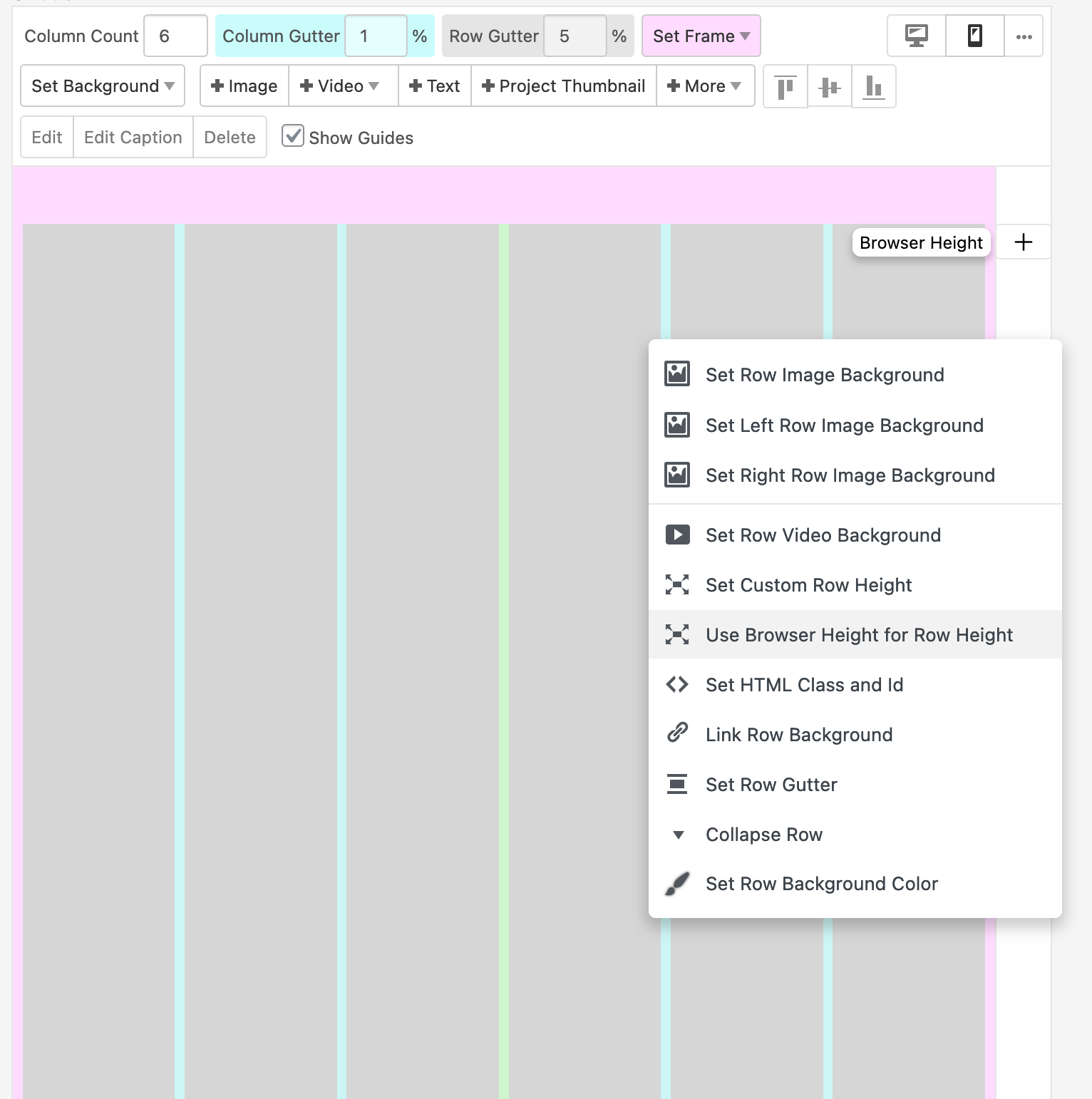The height and width of the screenshot is (1099, 1092).
Task: Choose Set HTML Class and Id
Action: pos(804,685)
